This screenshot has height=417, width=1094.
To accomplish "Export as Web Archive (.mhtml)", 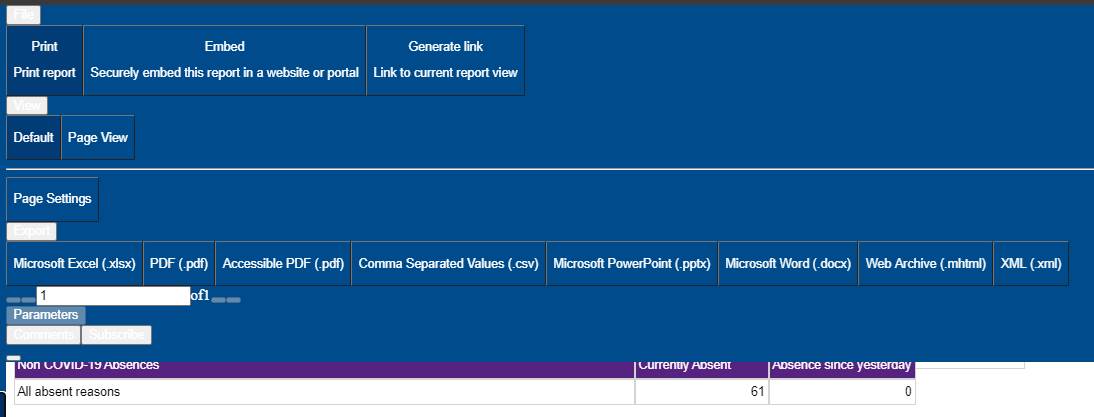I will pyautogui.click(x=926, y=264).
